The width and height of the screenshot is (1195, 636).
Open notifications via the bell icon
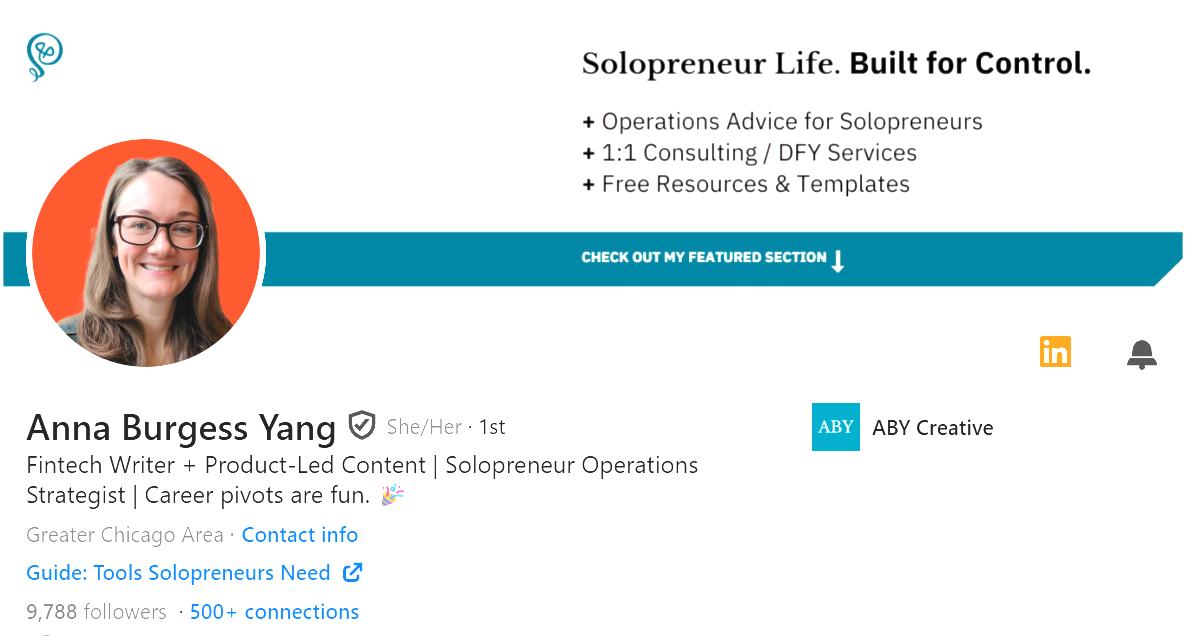(x=1142, y=352)
